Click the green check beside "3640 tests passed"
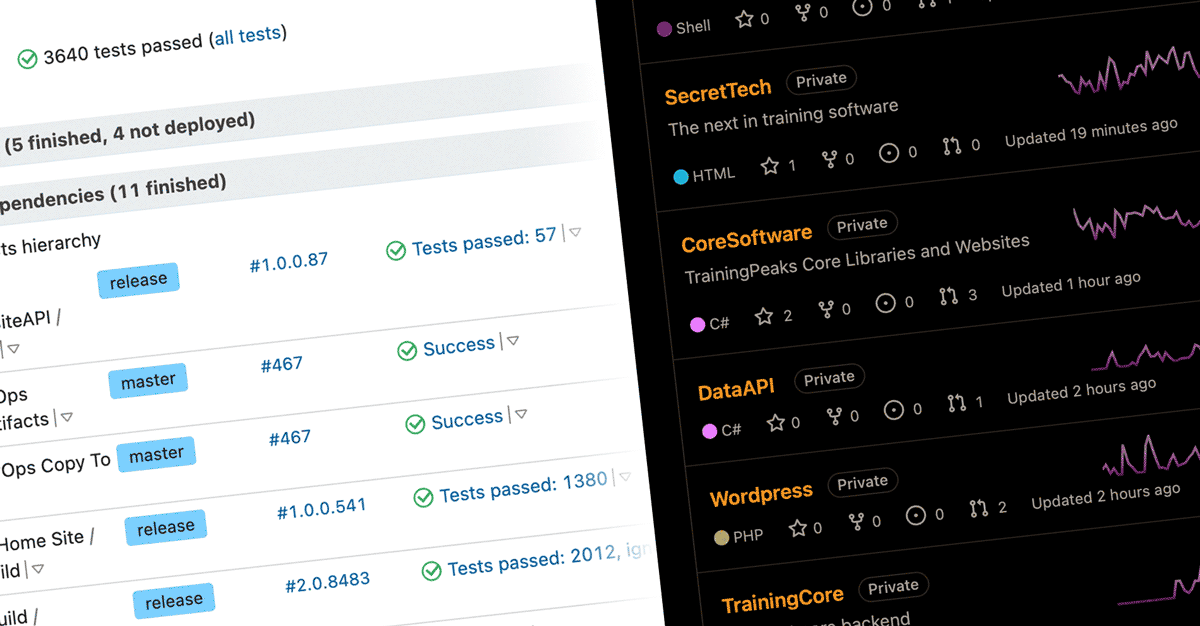The image size is (1200, 626). point(28,60)
